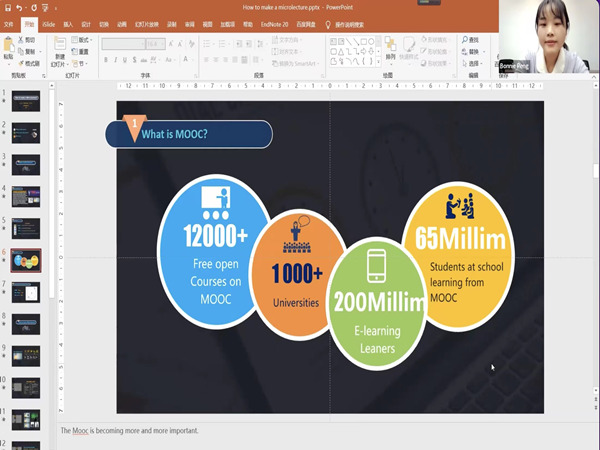Select slide 7 thumbnail in slide panel

(x=25, y=292)
